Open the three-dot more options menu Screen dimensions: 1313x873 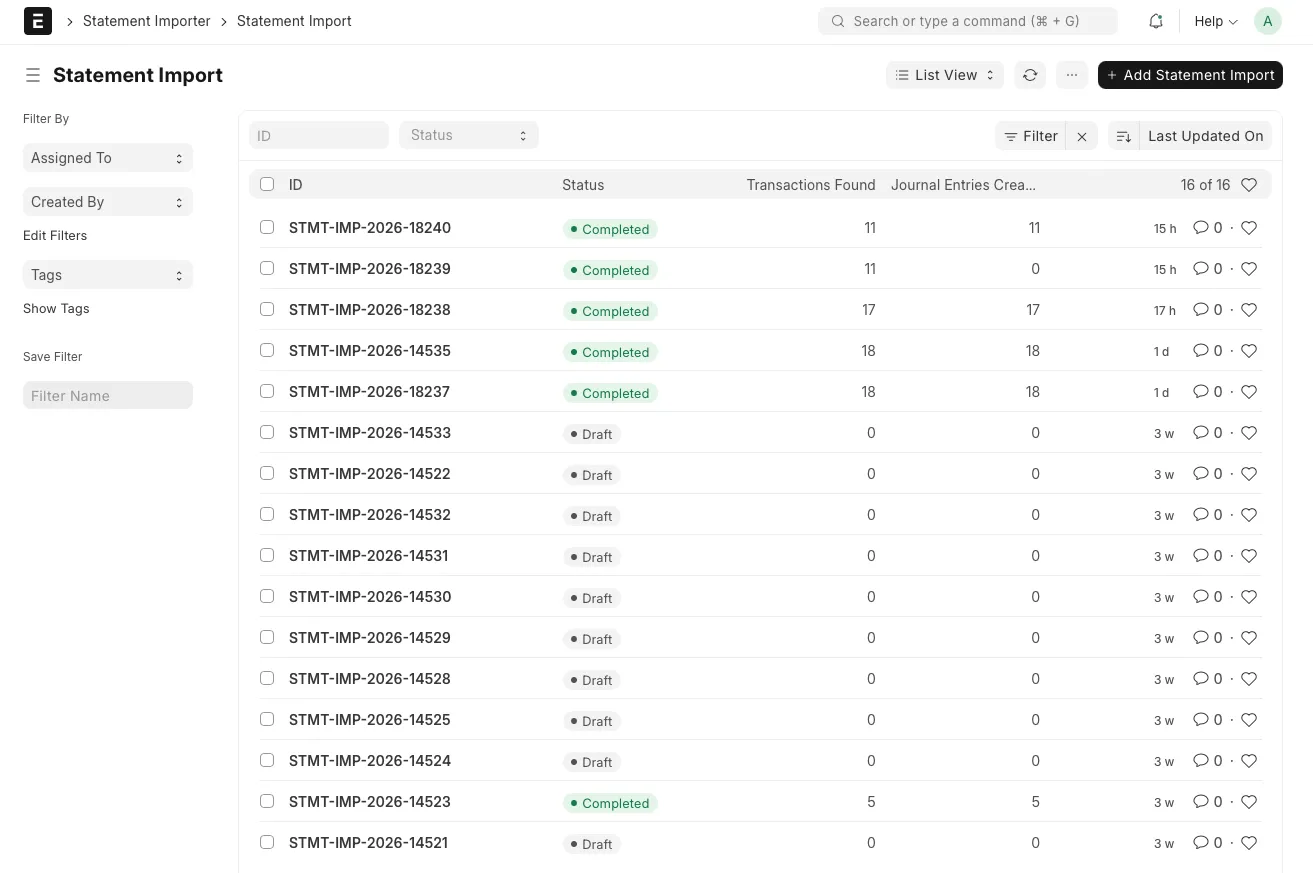click(1071, 75)
